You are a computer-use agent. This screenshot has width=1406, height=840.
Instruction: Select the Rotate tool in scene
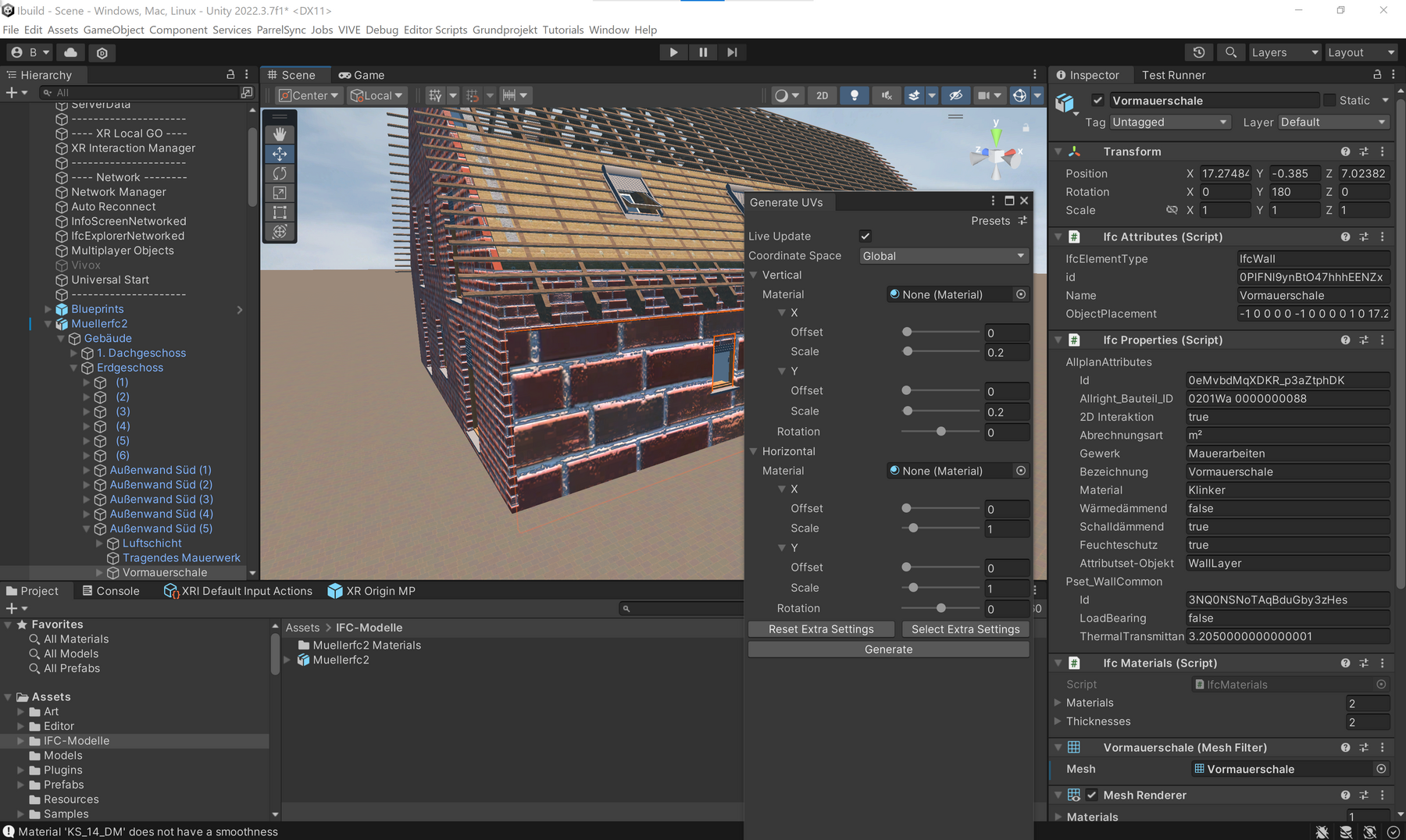(x=280, y=173)
